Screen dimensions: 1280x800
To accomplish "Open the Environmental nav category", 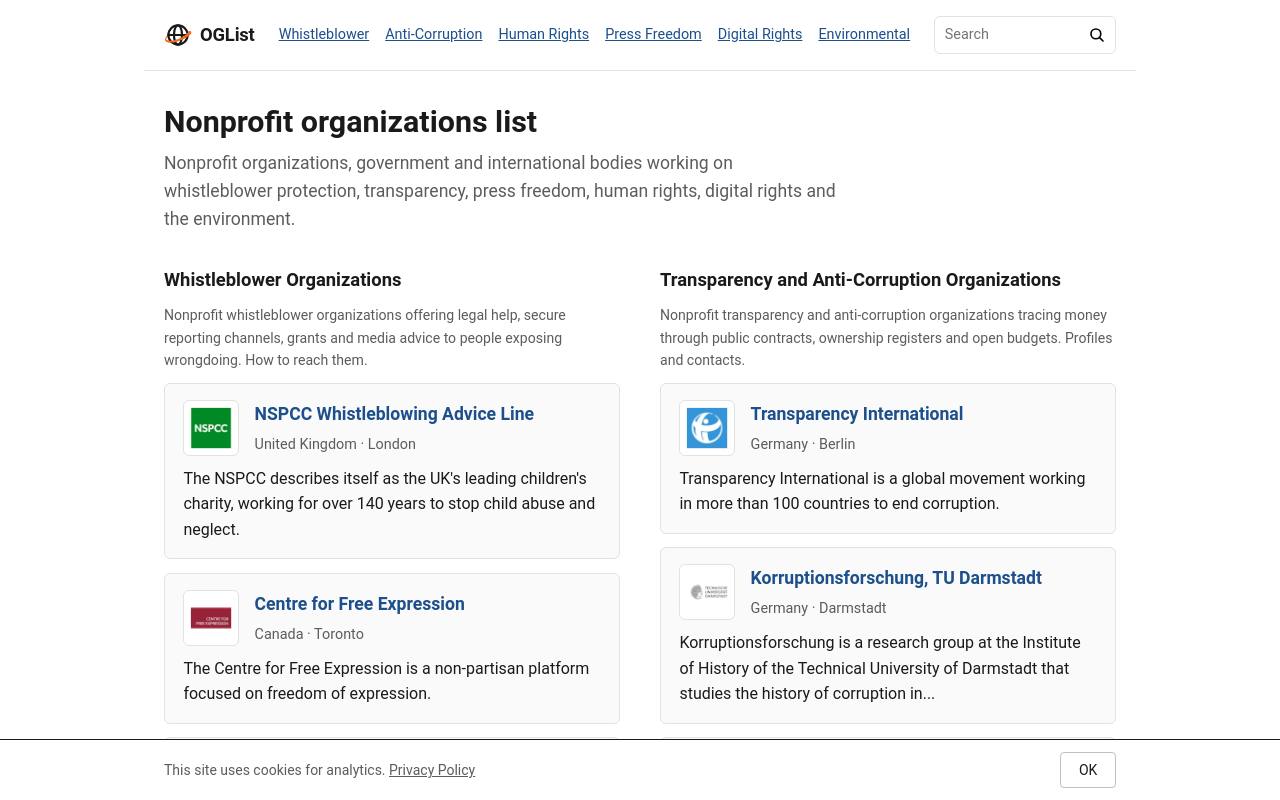I will point(864,34).
